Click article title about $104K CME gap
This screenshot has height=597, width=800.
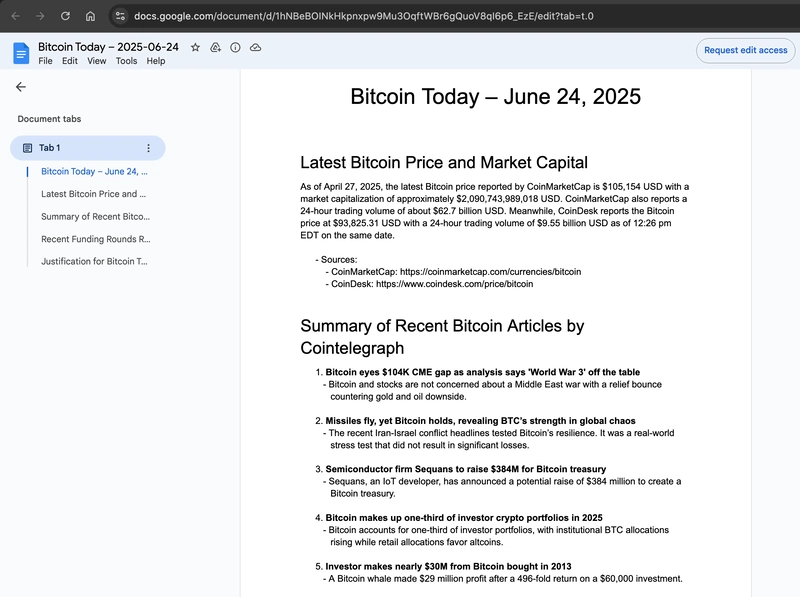tap(483, 372)
